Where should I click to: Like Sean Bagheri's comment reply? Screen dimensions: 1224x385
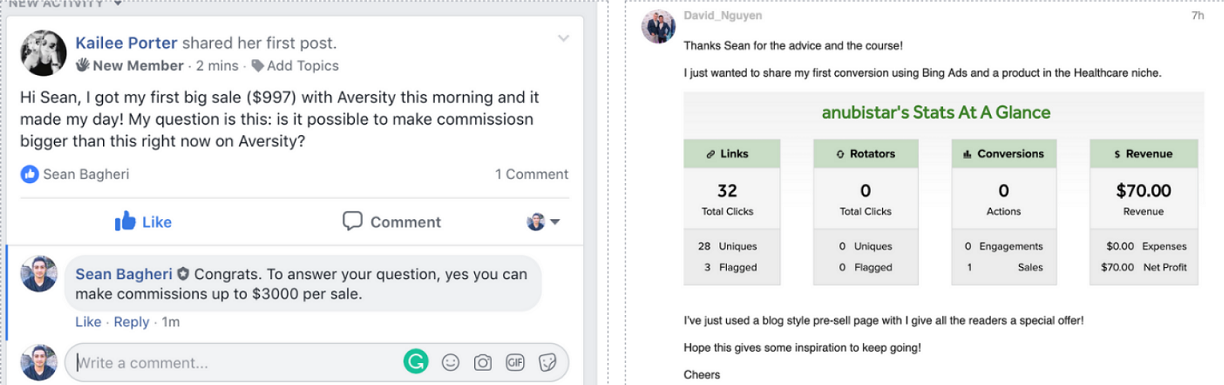(x=88, y=322)
